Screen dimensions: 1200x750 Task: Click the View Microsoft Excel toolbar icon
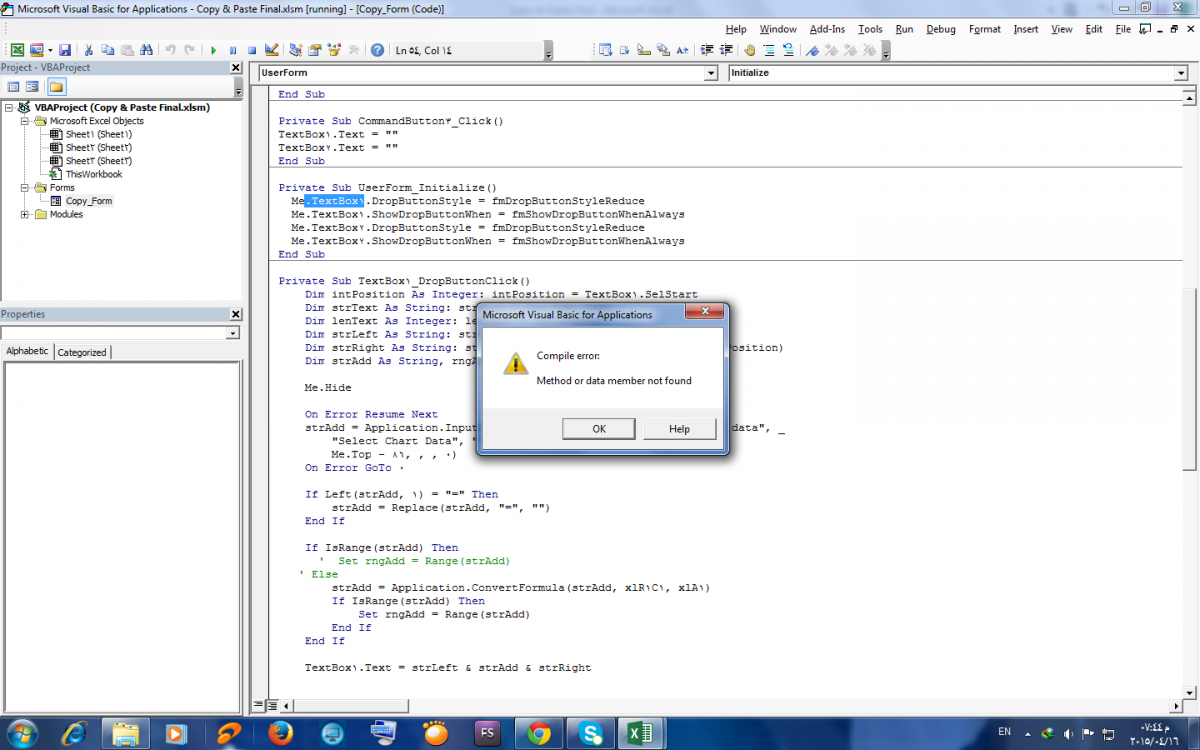(18, 49)
